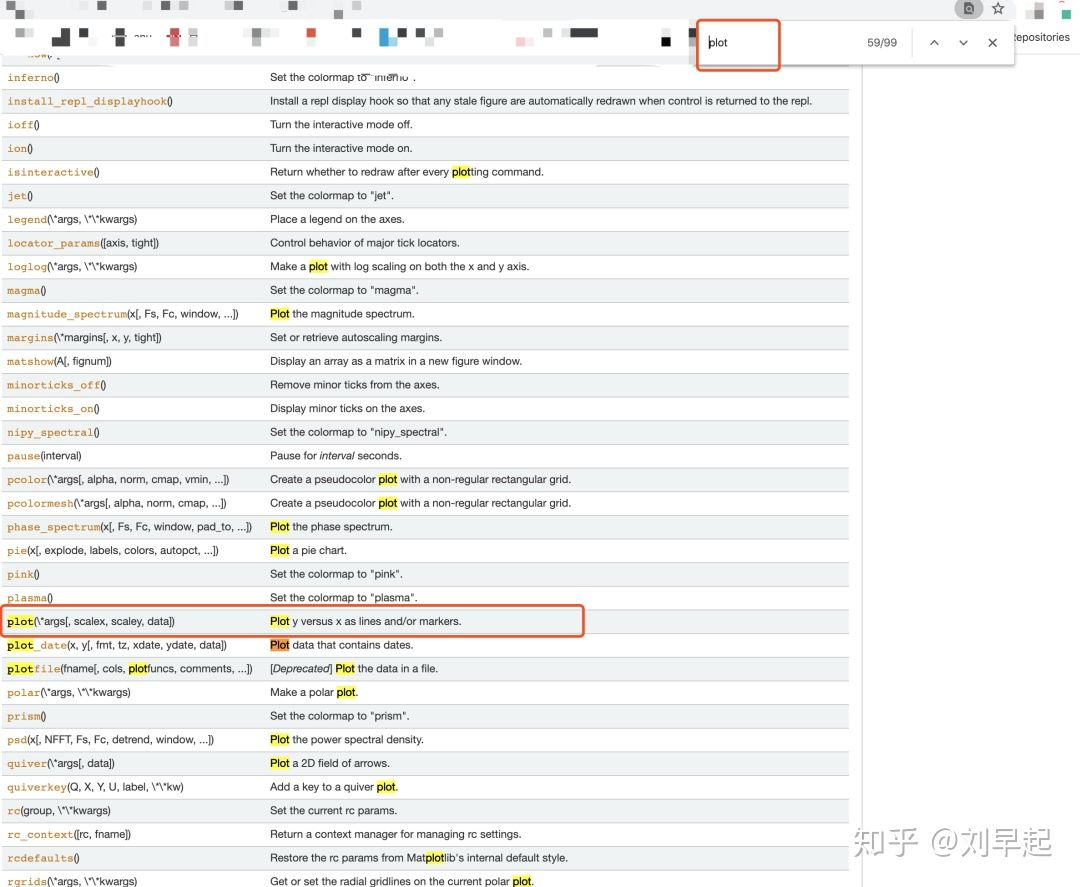This screenshot has height=887, width=1080.
Task: Click description 'Make a polar plot.'
Action: tap(314, 692)
